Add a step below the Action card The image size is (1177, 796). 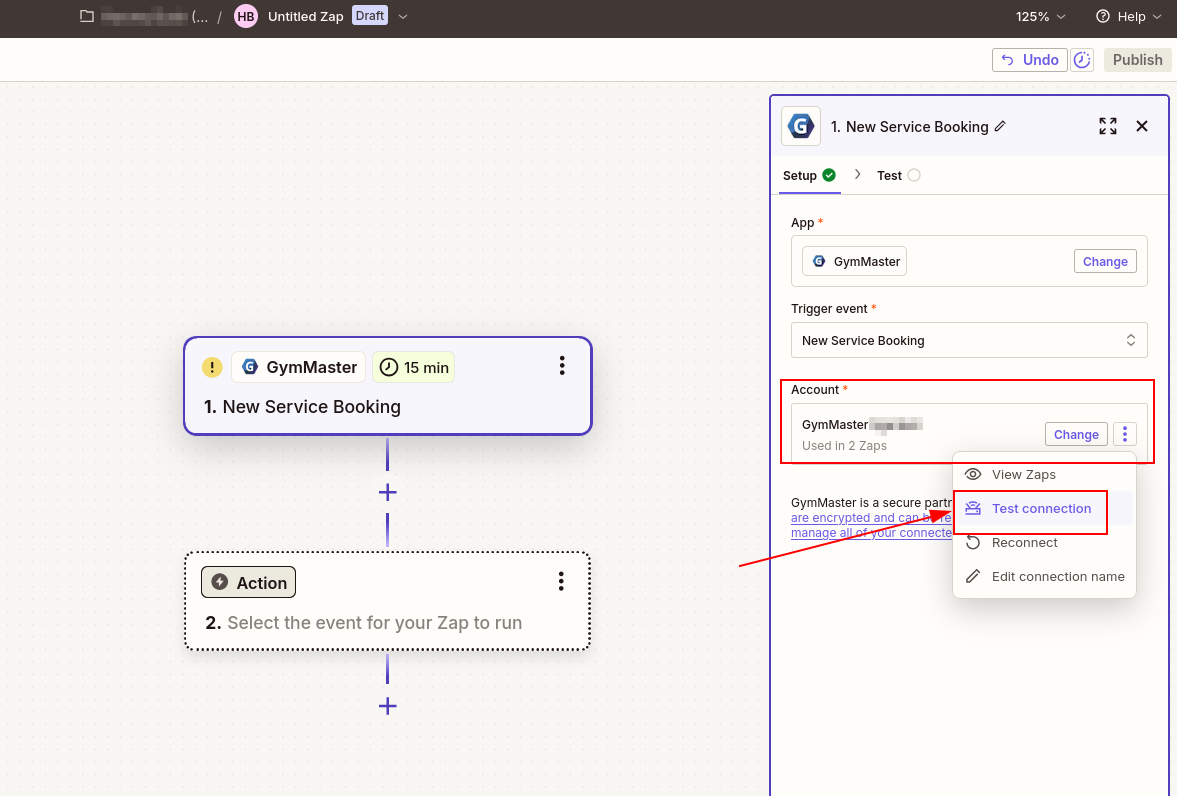pos(388,706)
